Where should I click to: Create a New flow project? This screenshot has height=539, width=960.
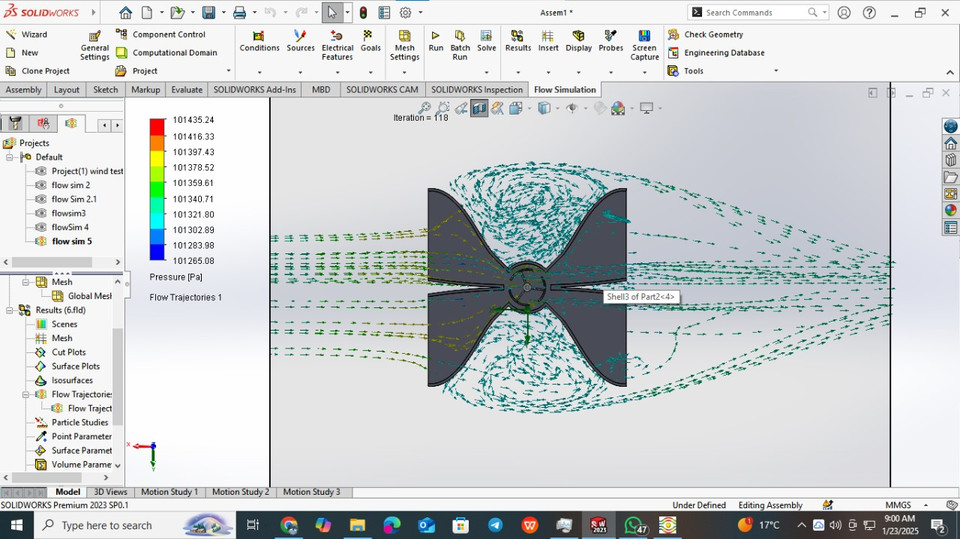[x=22, y=53]
